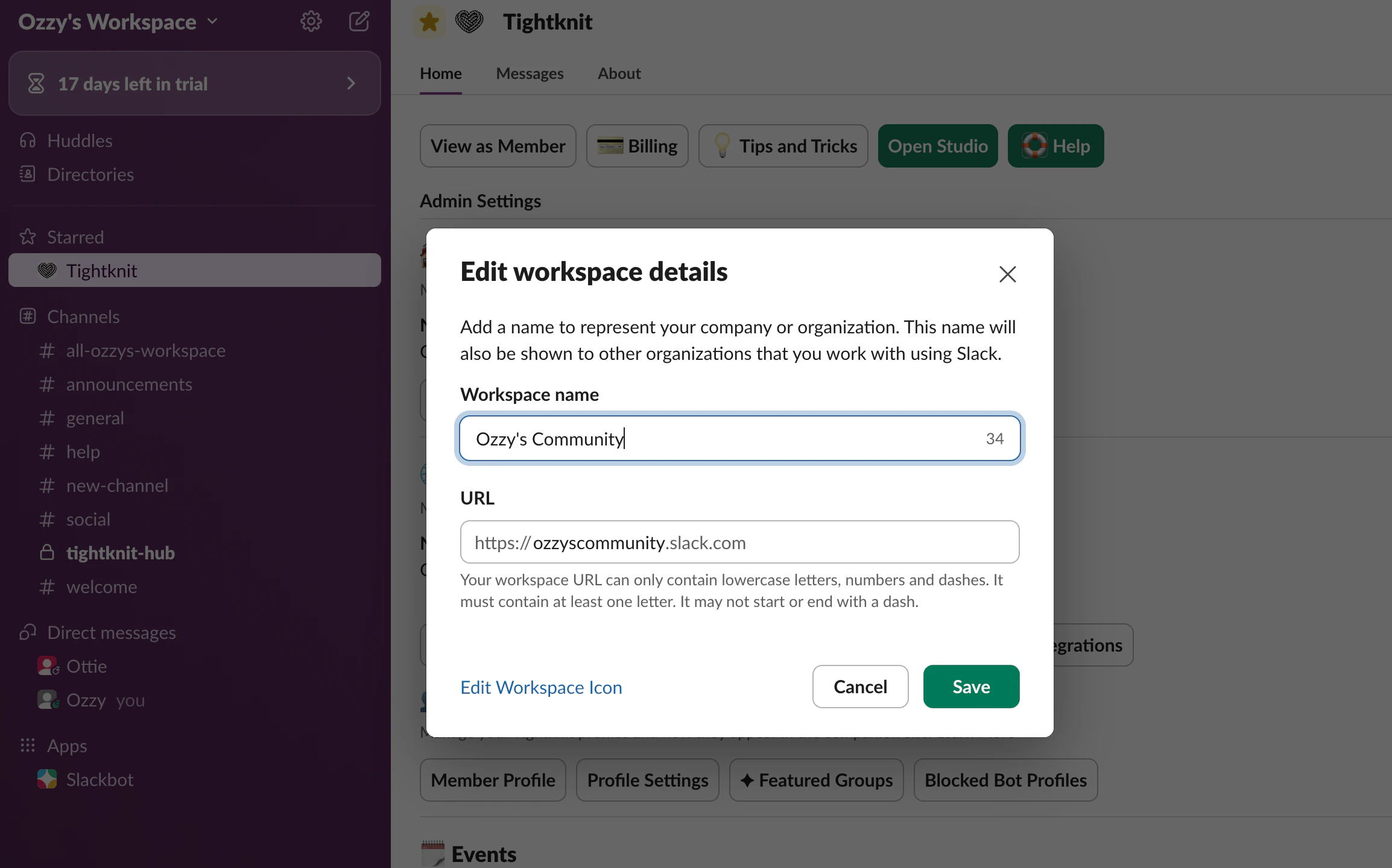Open workspace settings via the gear icon
Viewport: 1392px width, 868px height.
tap(311, 21)
